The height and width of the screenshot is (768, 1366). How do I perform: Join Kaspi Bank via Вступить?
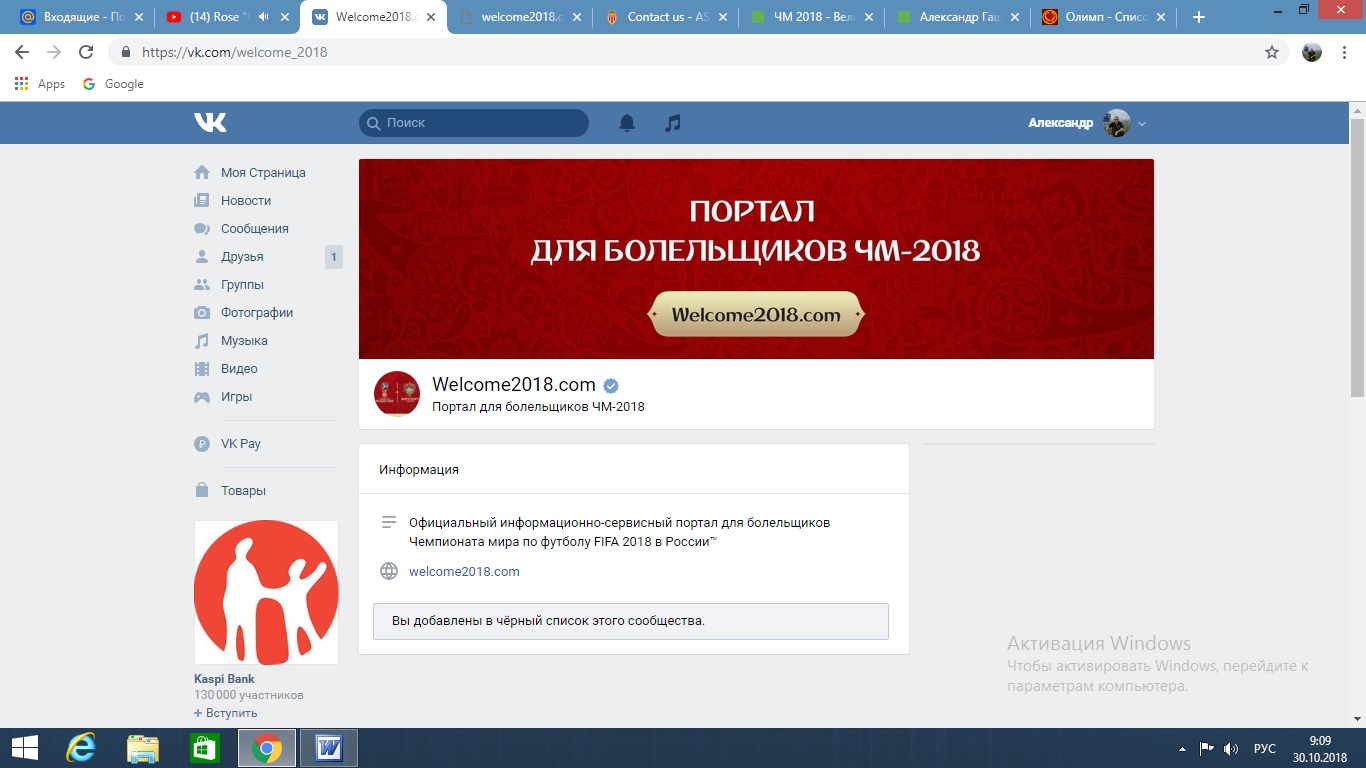[x=225, y=712]
